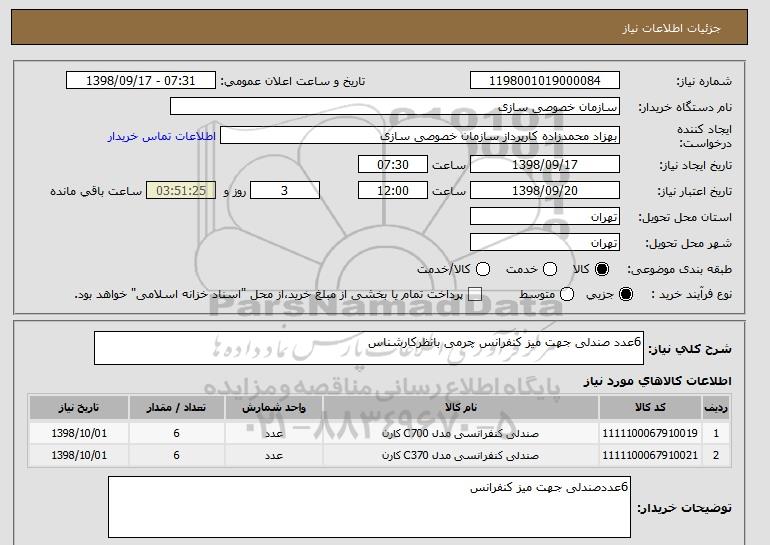
Task: Click product code 1111100067910021
Action: (650, 456)
